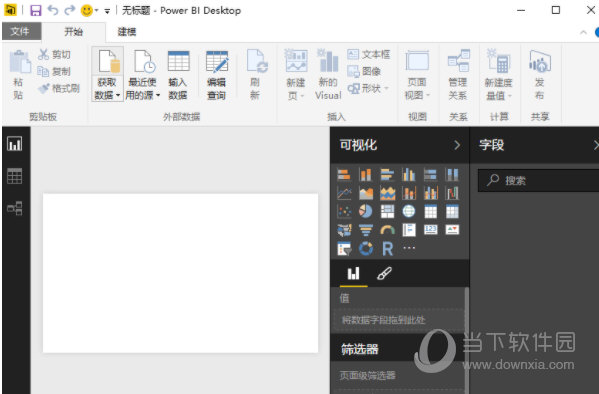The image size is (599, 394).
Task: Select the stacked column chart visual
Action: (366, 175)
